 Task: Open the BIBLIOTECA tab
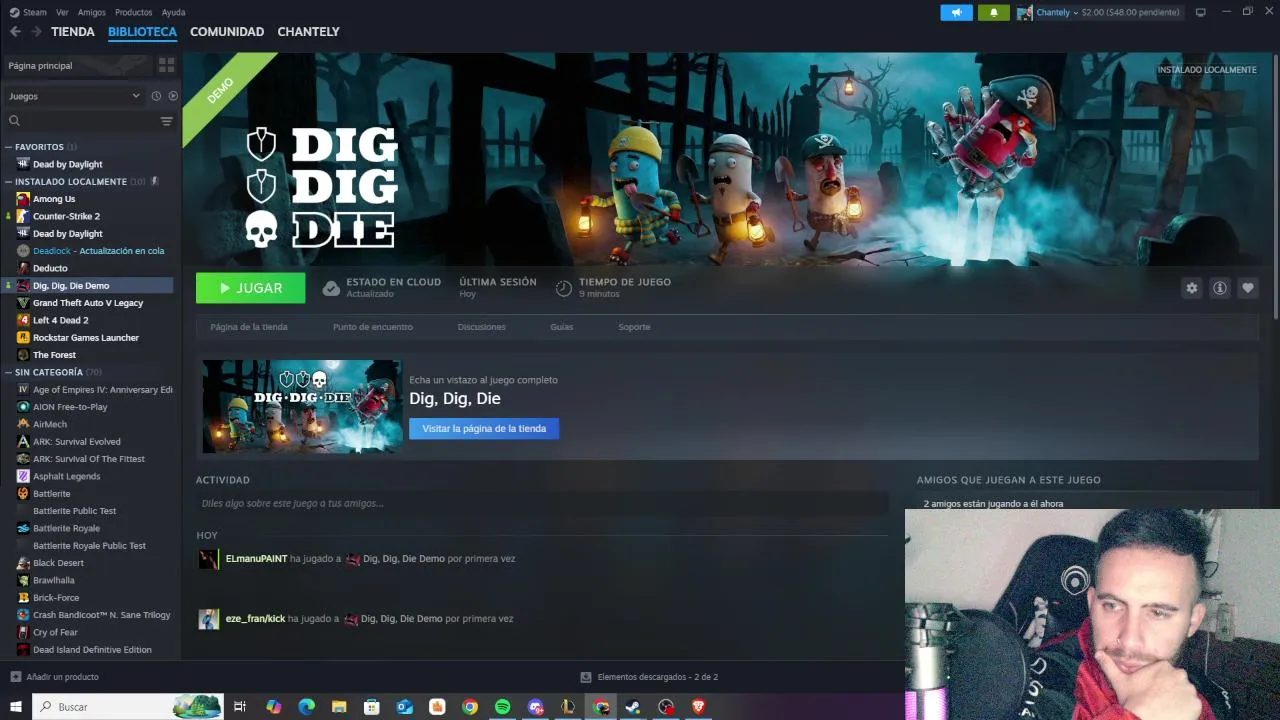point(142,32)
